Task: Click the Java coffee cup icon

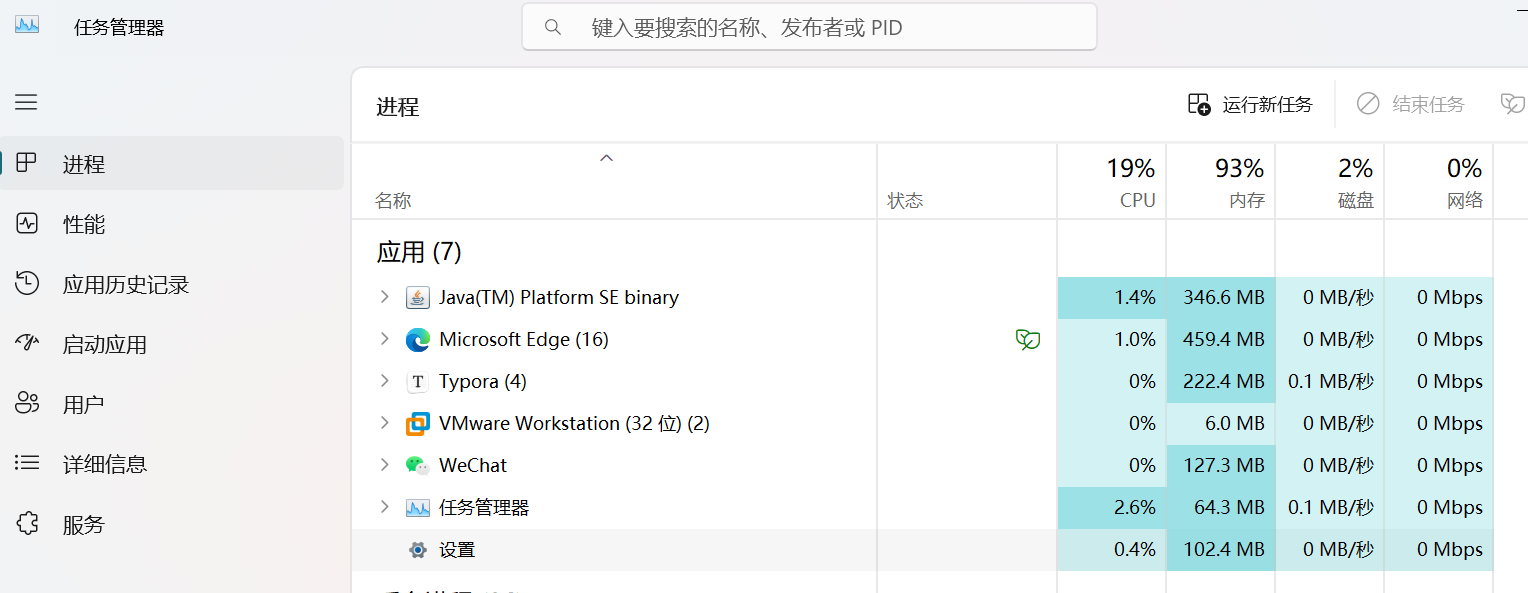Action: point(417,298)
